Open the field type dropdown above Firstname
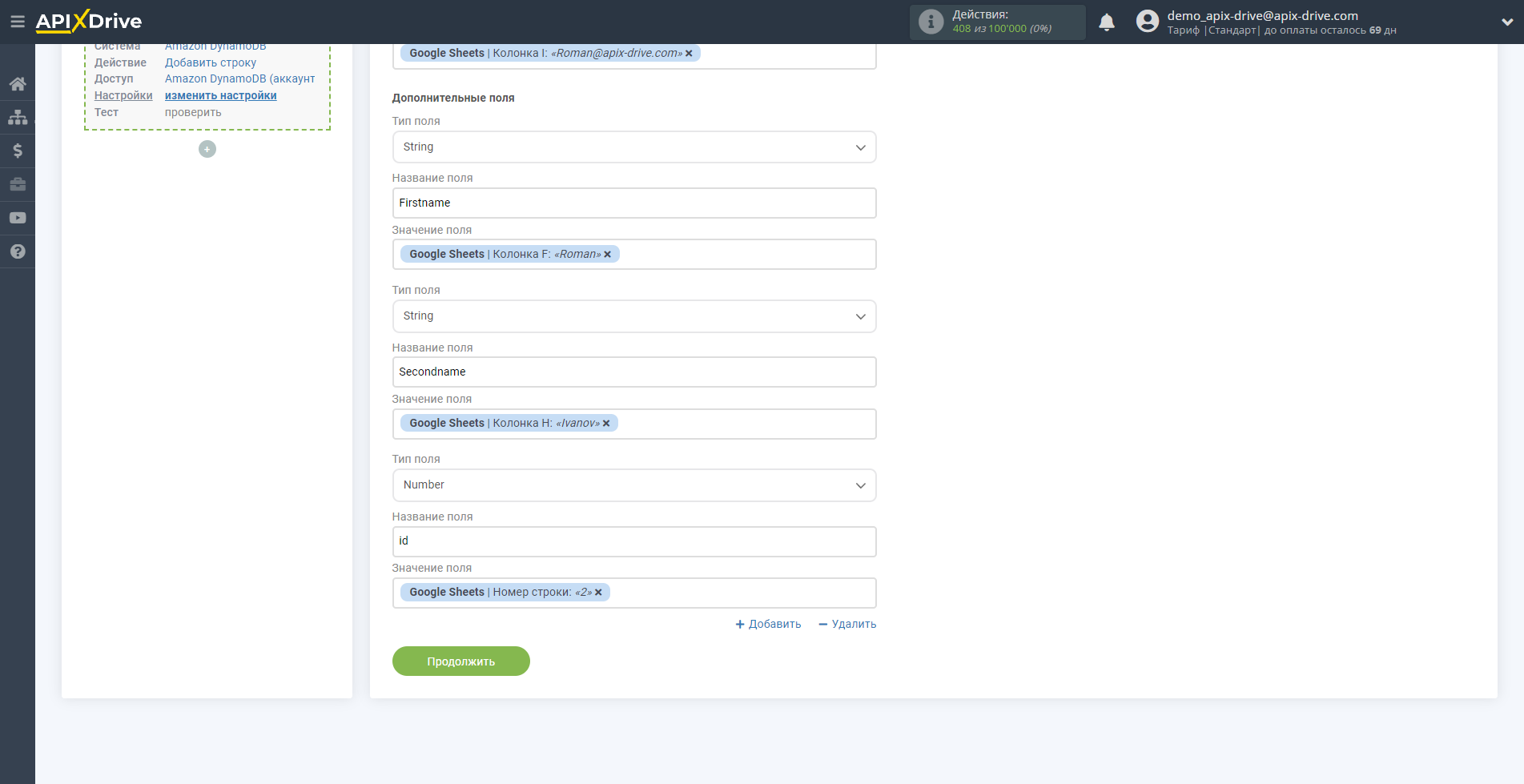Image resolution: width=1524 pixels, height=784 pixels. 634,147
